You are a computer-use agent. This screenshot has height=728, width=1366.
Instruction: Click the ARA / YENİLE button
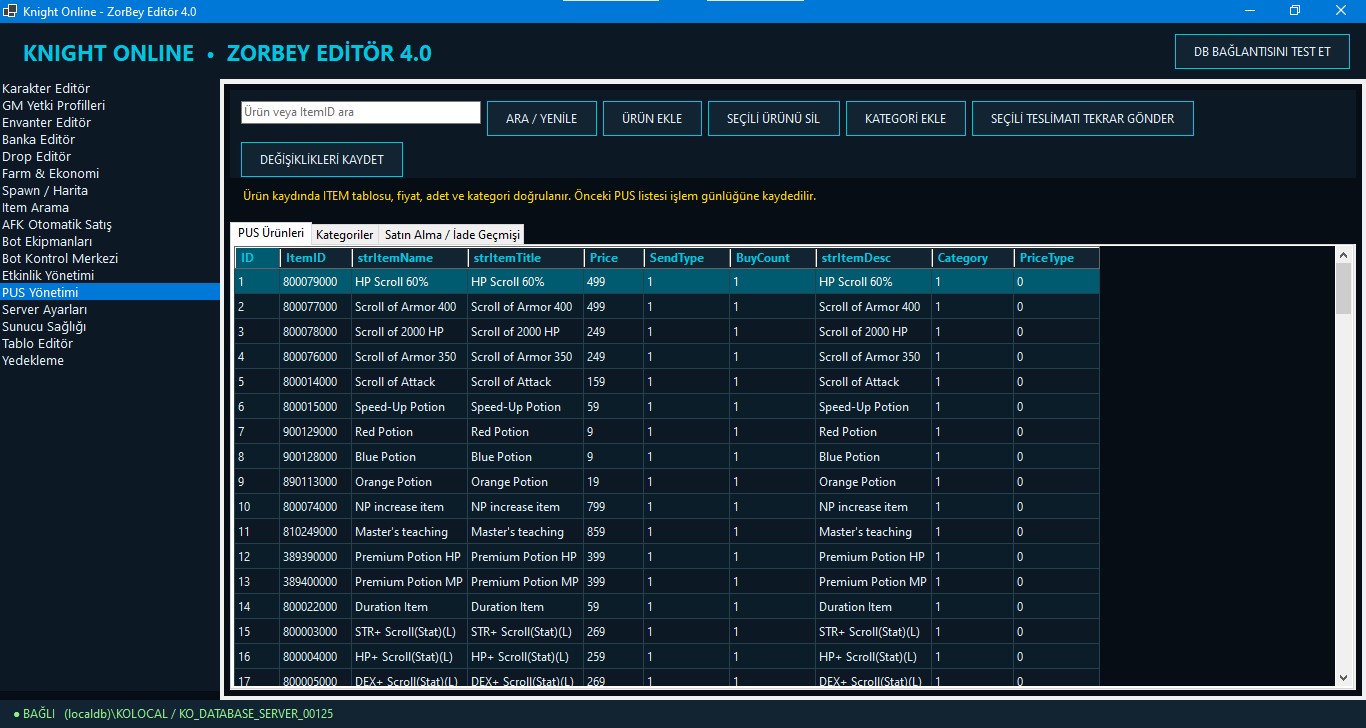(541, 118)
